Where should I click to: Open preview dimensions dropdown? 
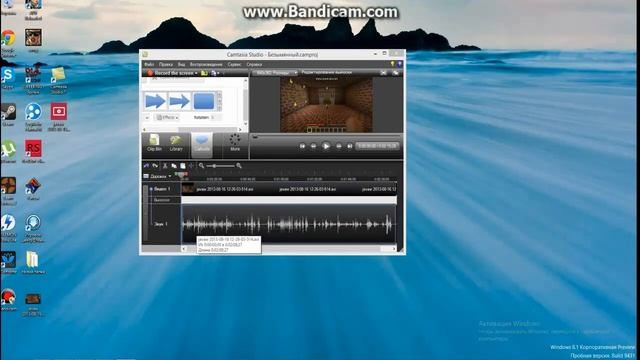tap(275, 73)
